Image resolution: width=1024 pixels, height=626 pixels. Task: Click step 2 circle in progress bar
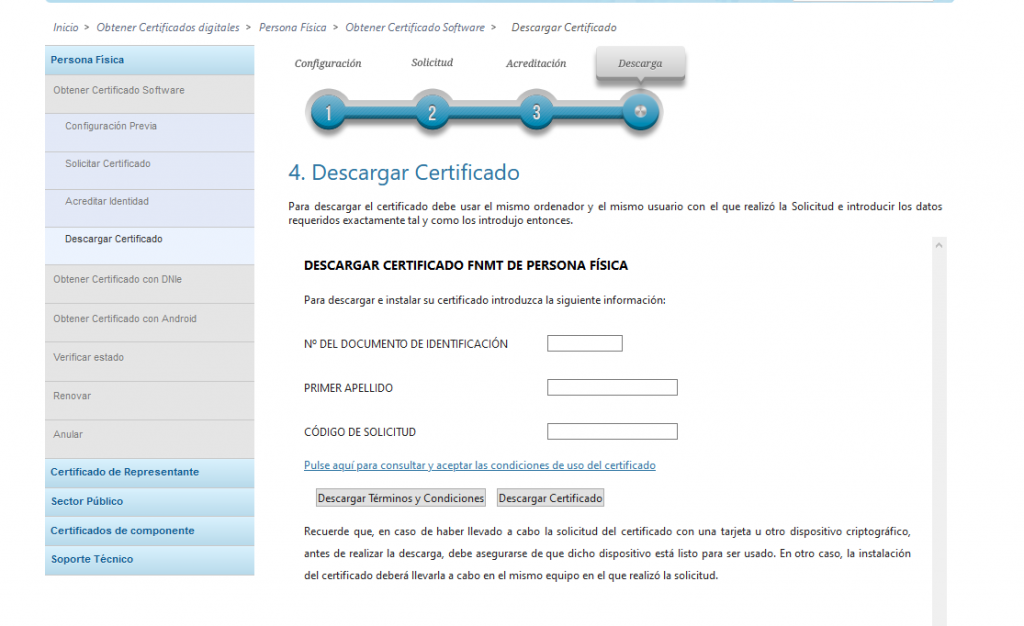click(432, 112)
